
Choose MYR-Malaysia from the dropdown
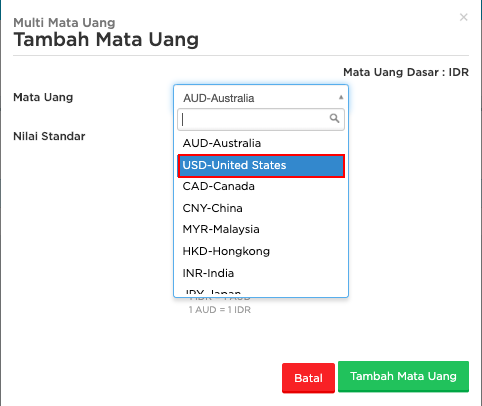(x=261, y=229)
